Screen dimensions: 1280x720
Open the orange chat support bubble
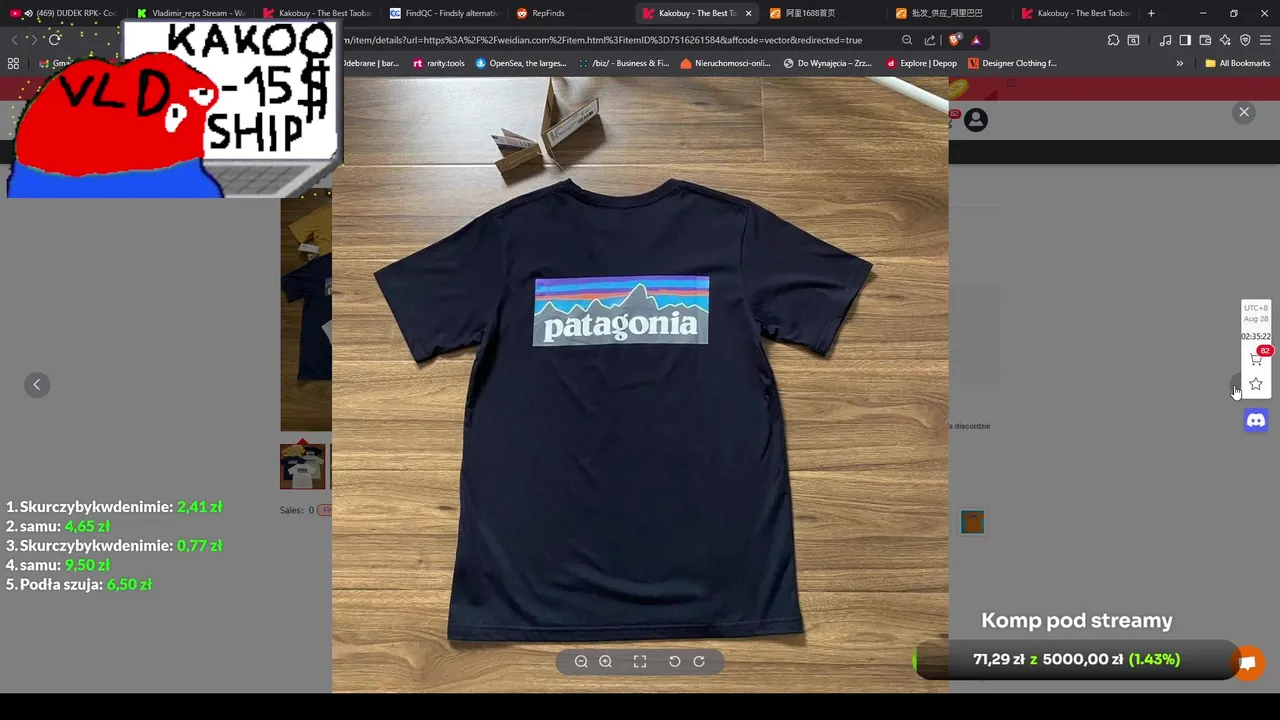pyautogui.click(x=1248, y=663)
